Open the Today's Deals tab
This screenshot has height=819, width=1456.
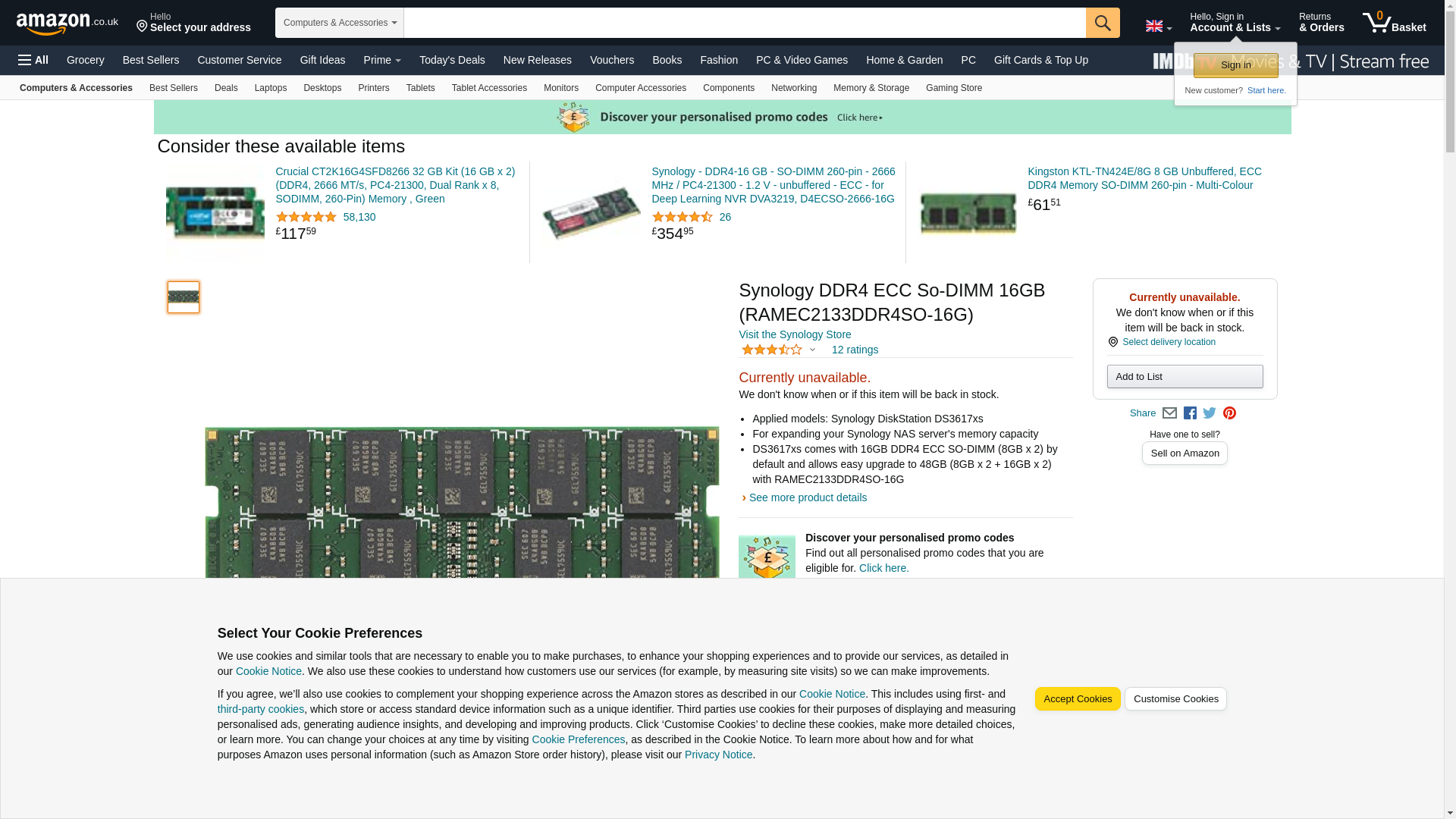coord(452,60)
